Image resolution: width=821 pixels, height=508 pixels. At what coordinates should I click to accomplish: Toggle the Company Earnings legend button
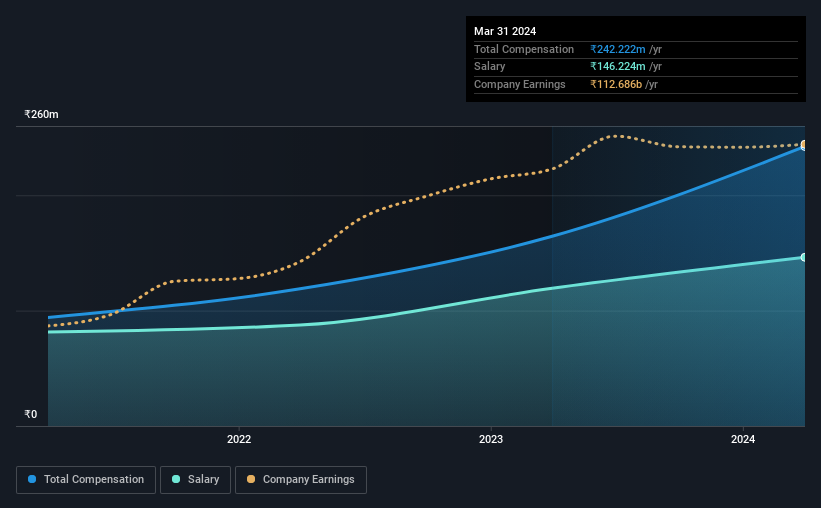301,480
